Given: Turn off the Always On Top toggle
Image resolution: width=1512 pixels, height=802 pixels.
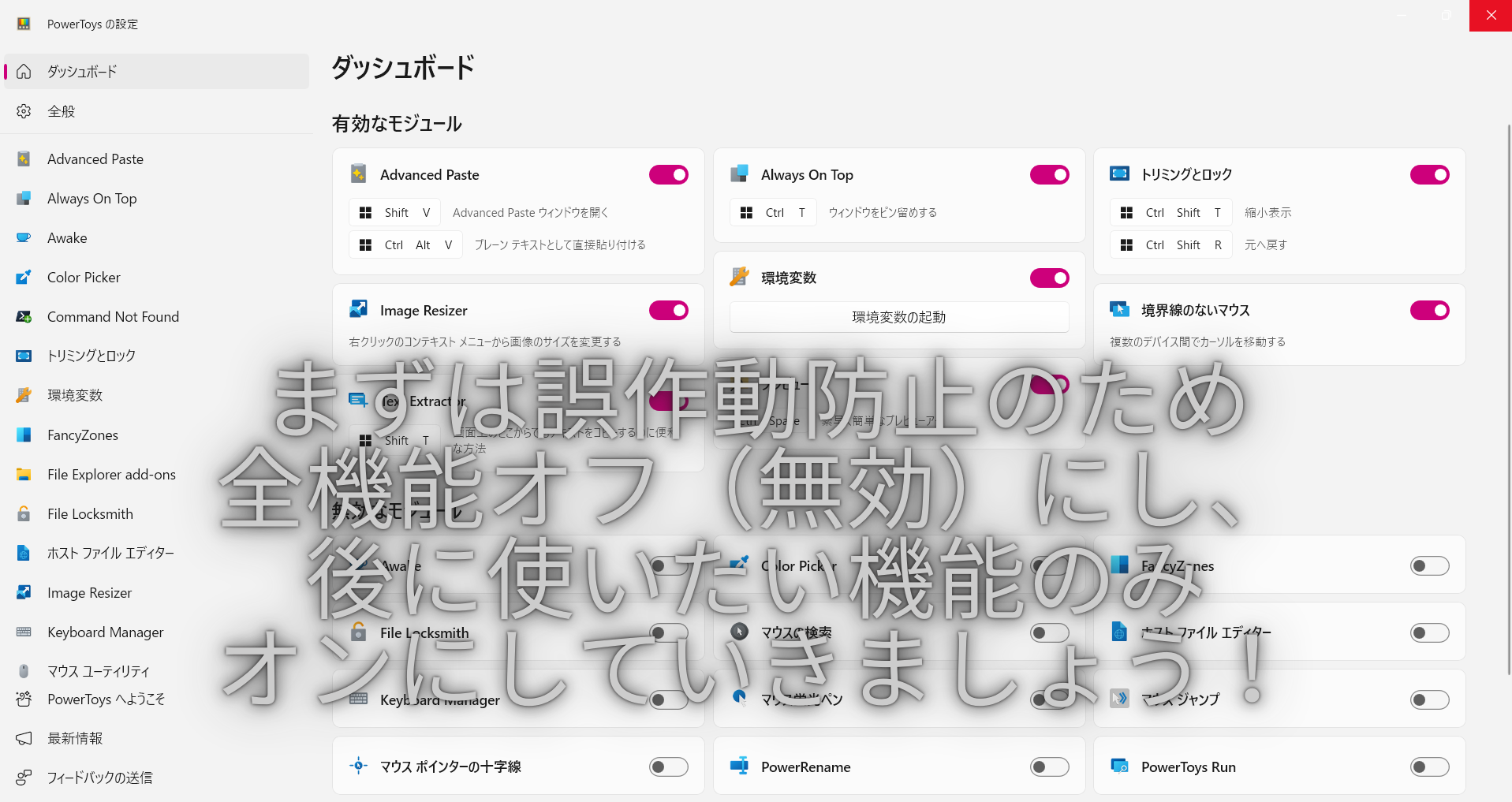Looking at the screenshot, I should coord(1050,175).
